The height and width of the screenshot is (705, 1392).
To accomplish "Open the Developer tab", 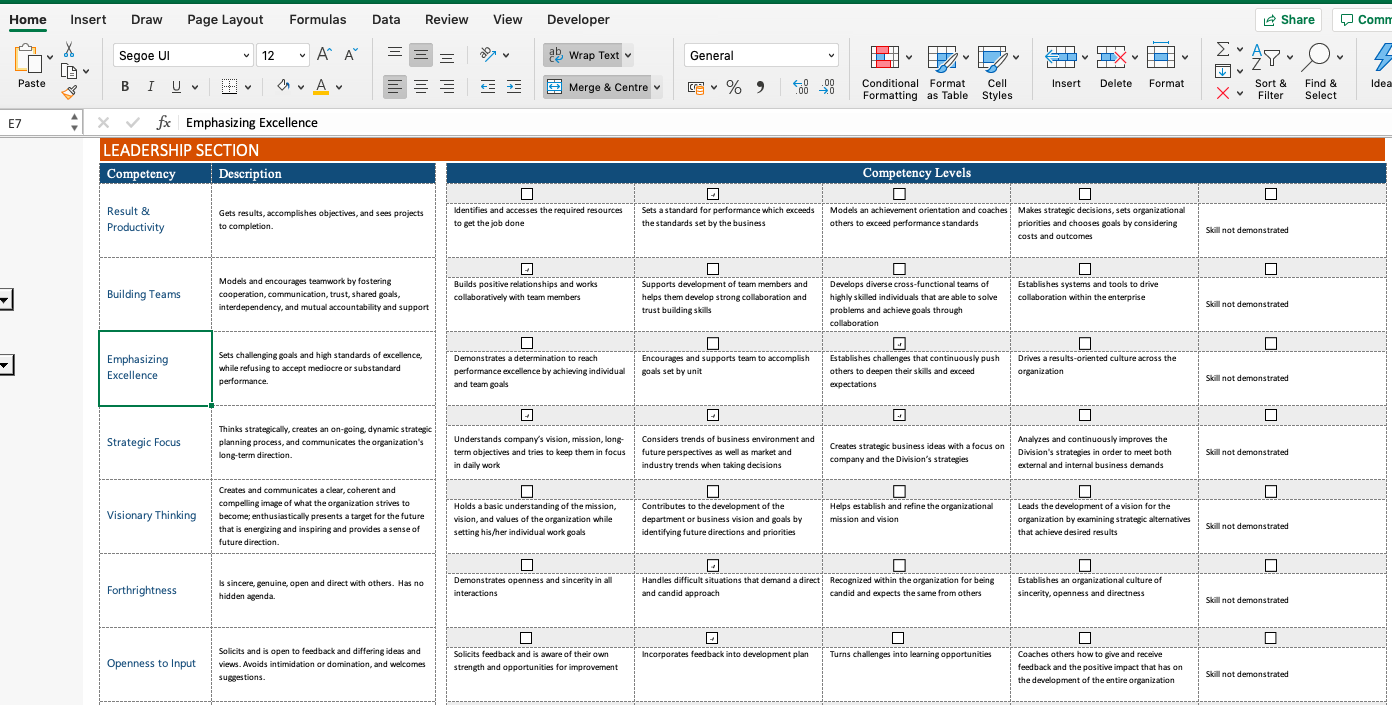I will click(x=578, y=19).
